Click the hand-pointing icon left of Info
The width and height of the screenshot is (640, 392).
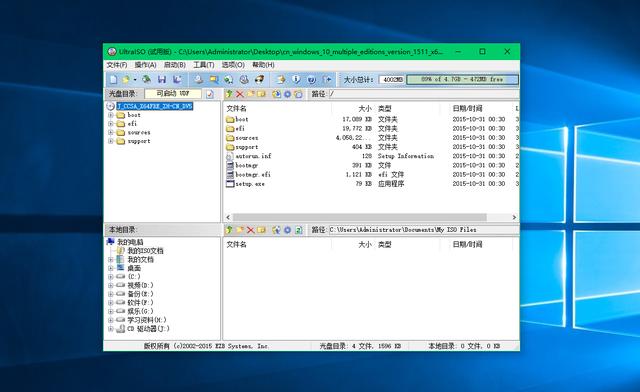pos(281,79)
